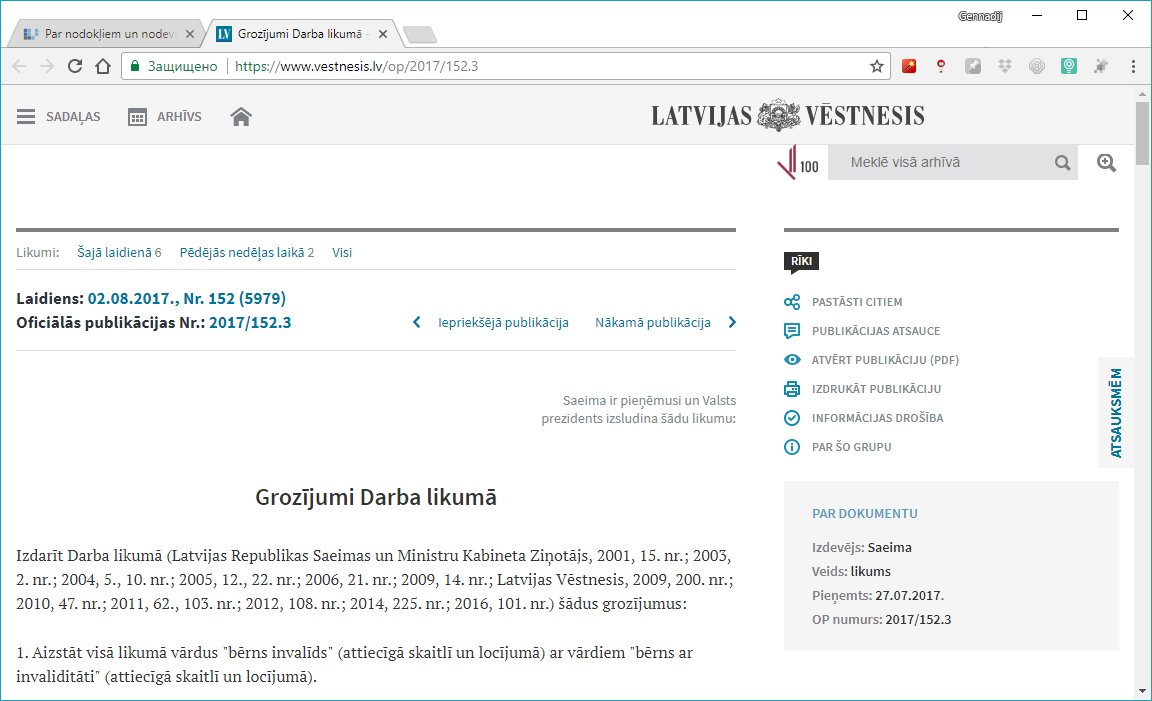Open the ATSAUKSMĒM feedback side tab
Screen dimensions: 1152x701
[x=1116, y=412]
